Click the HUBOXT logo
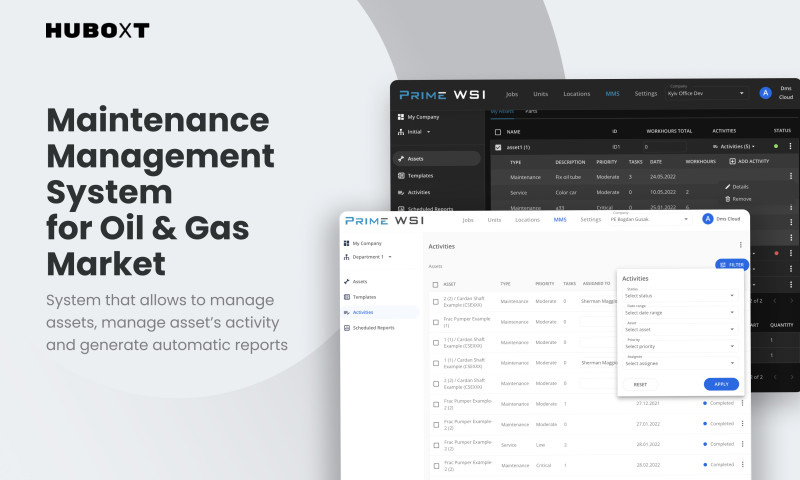This screenshot has height=480, width=800. (97, 31)
